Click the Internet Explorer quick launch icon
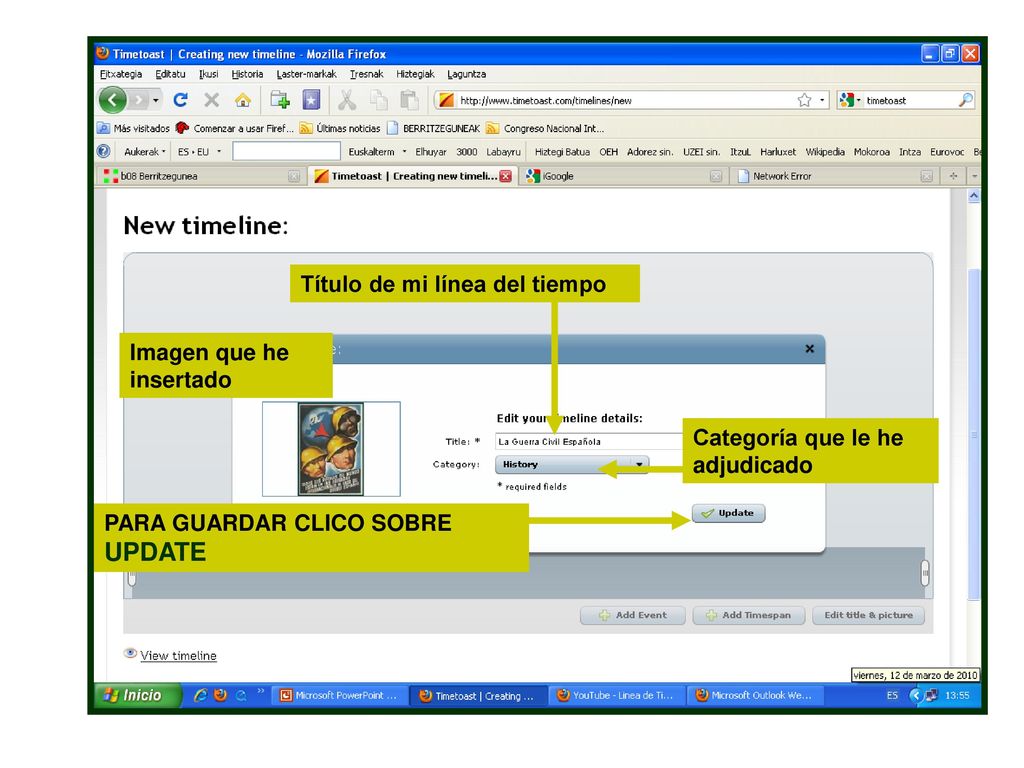Viewport: 1024px width, 768px height. [x=200, y=696]
